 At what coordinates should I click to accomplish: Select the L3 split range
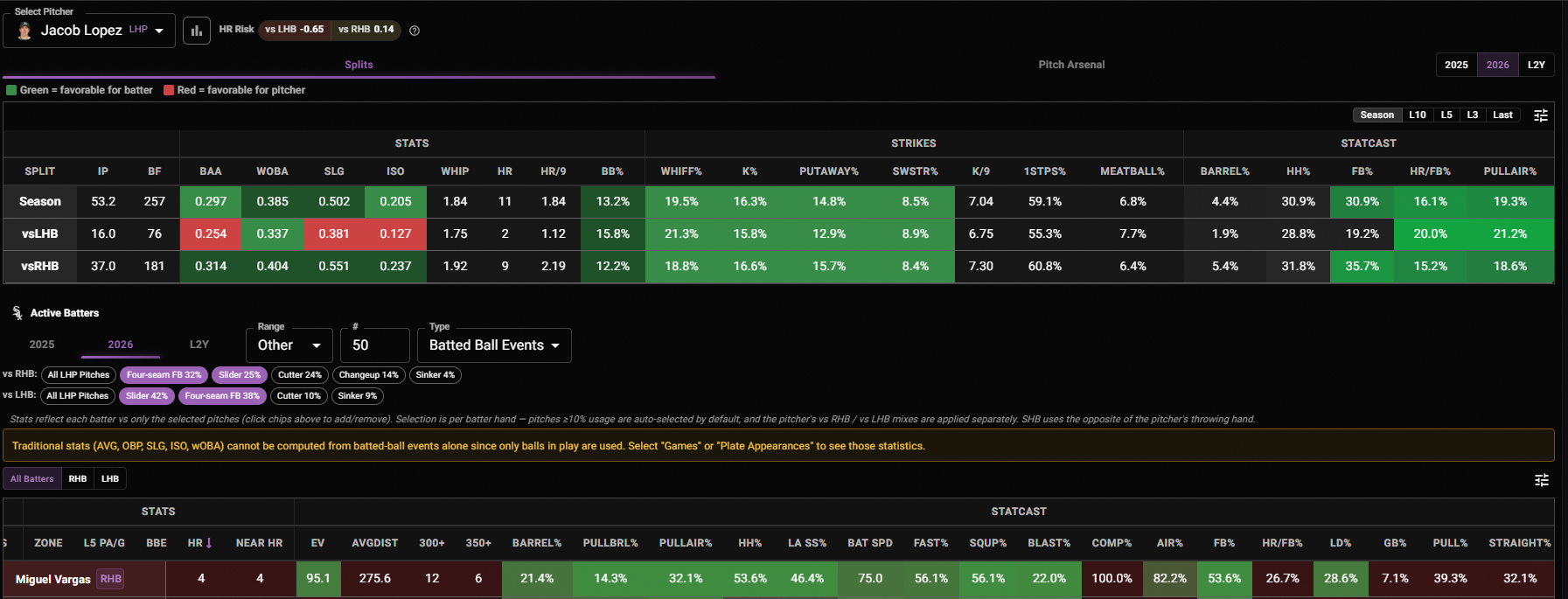[1473, 115]
